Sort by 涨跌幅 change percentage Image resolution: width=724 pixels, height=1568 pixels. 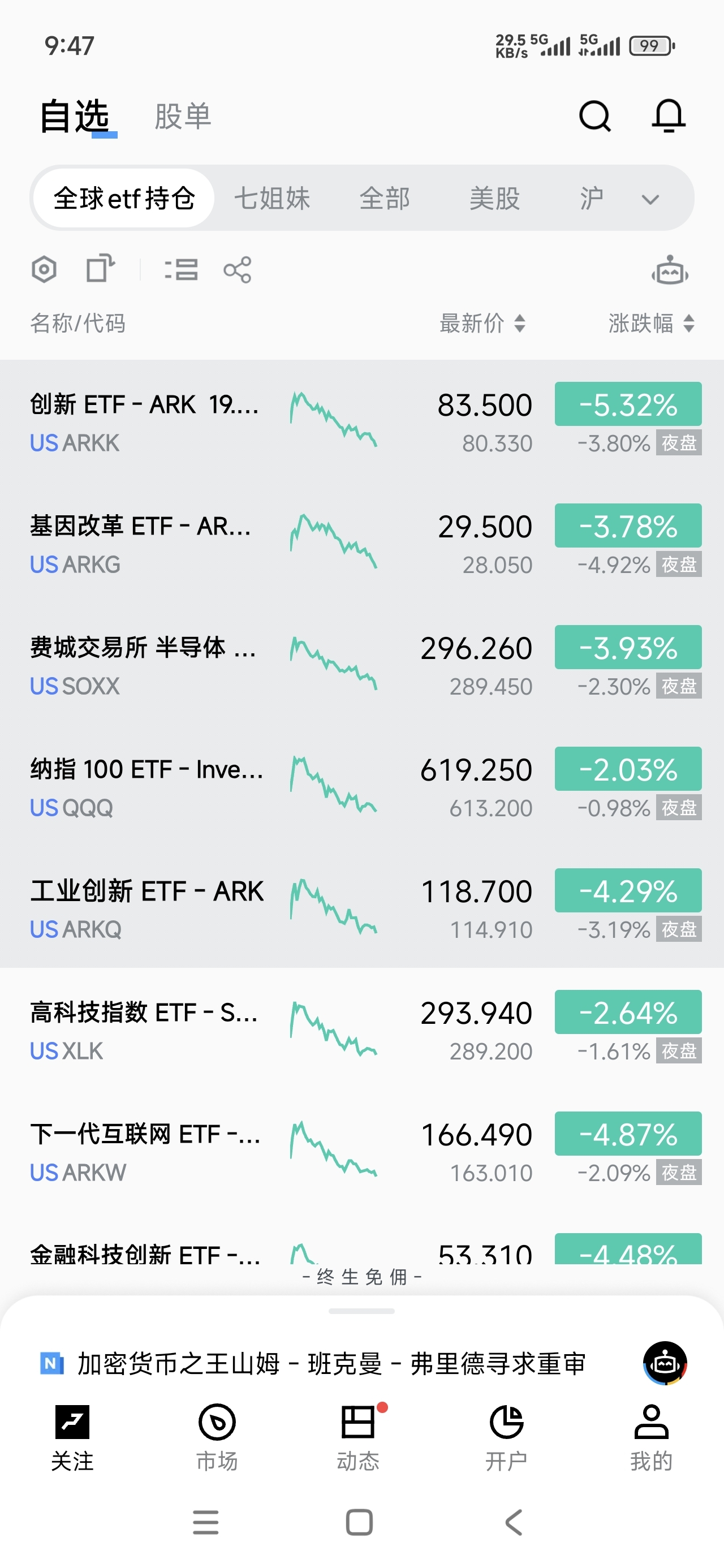click(x=651, y=323)
